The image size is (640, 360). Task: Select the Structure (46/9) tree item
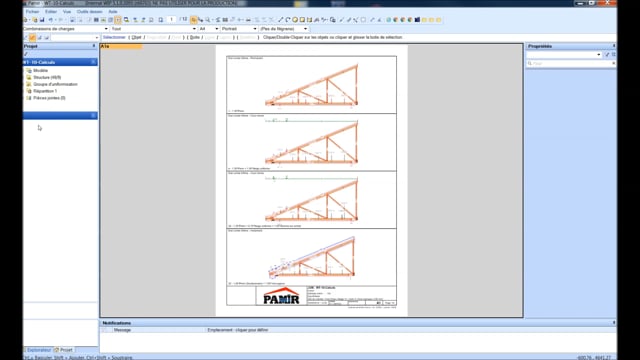tap(47, 77)
